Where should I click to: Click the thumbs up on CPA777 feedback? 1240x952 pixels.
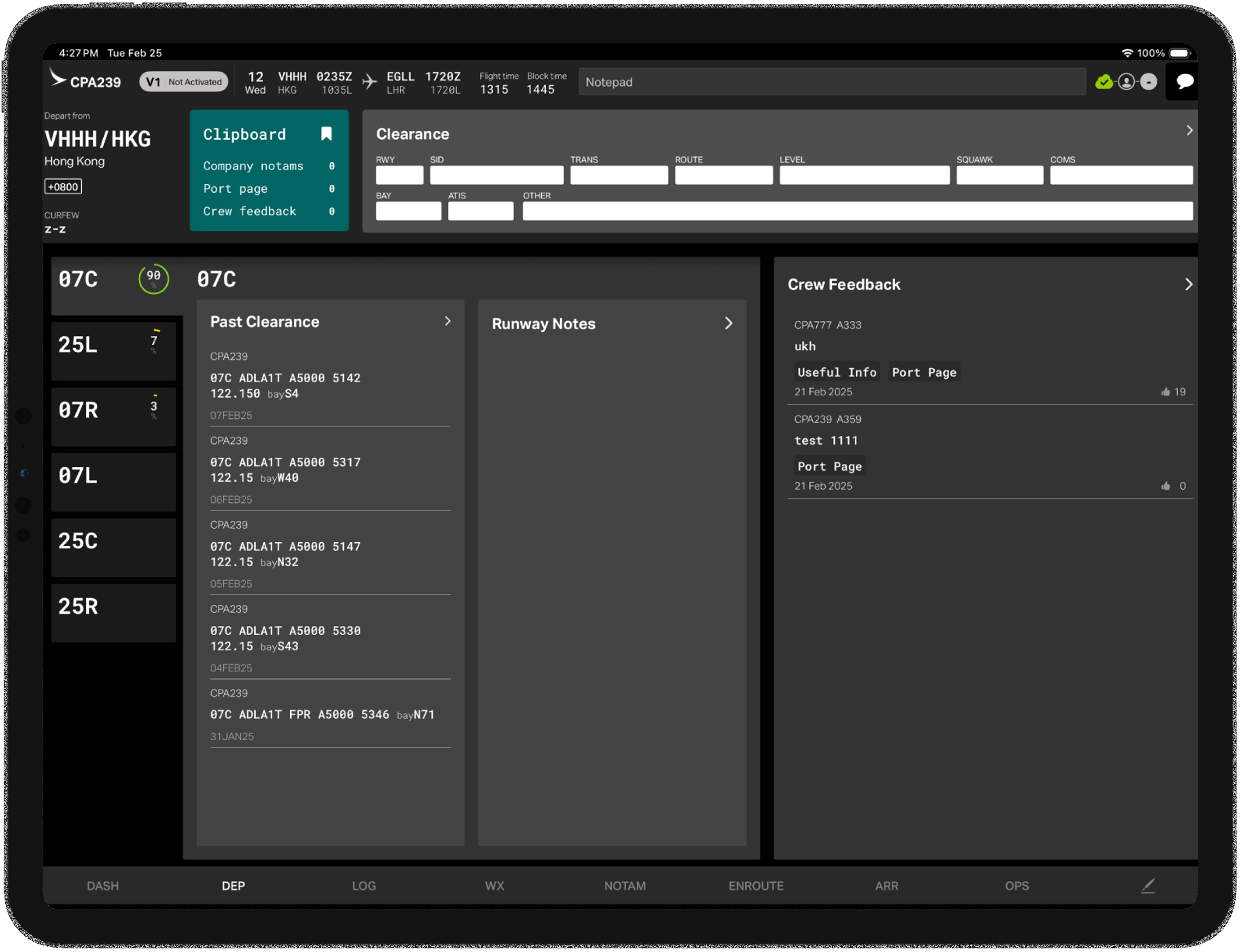pos(1166,392)
